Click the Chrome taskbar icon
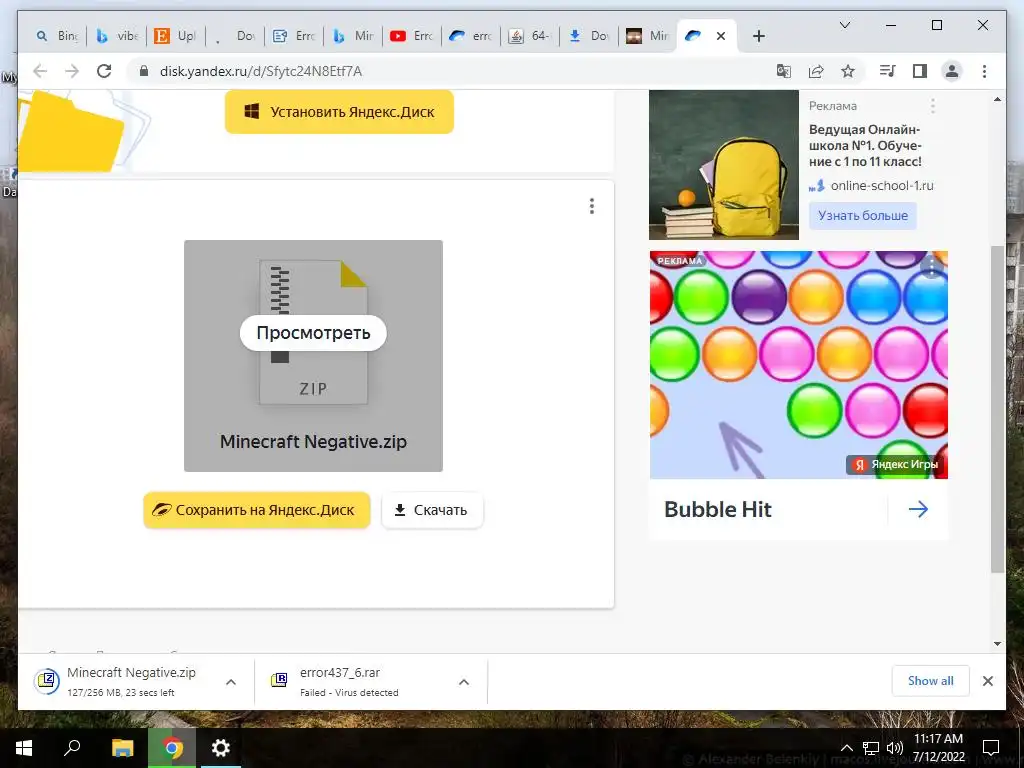The image size is (1024, 768). coord(172,748)
